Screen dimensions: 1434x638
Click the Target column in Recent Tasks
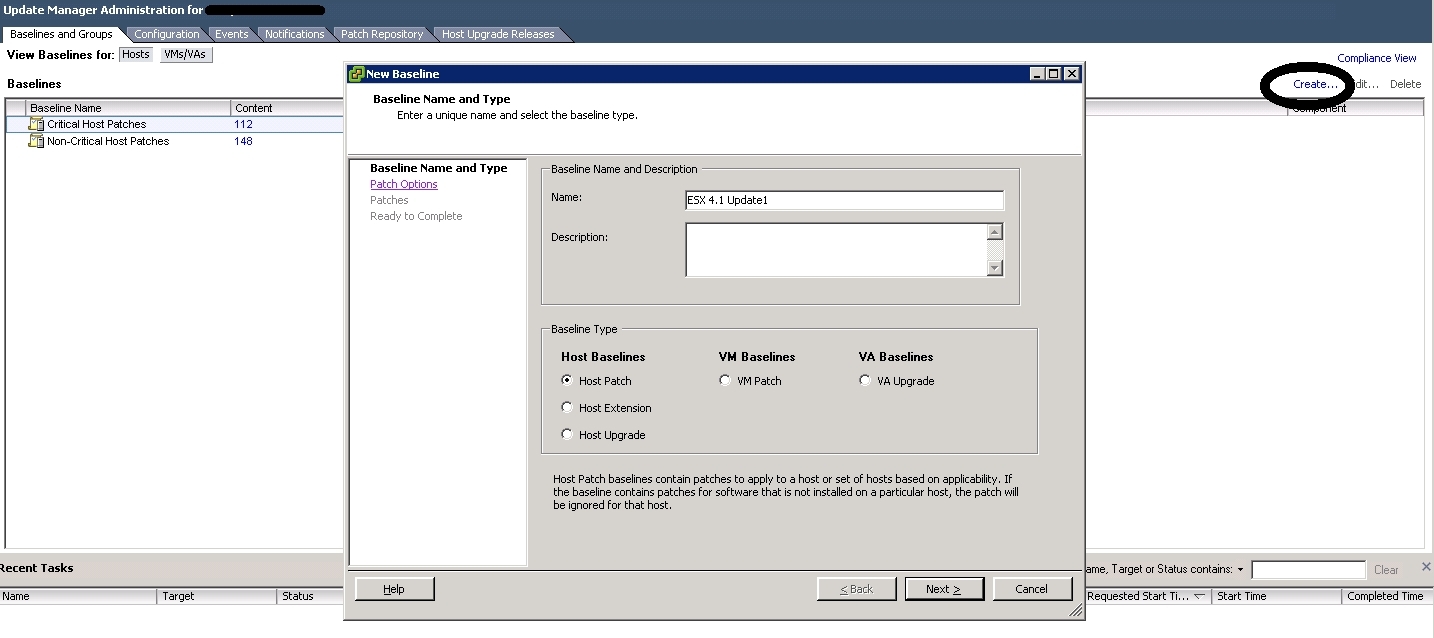217,596
